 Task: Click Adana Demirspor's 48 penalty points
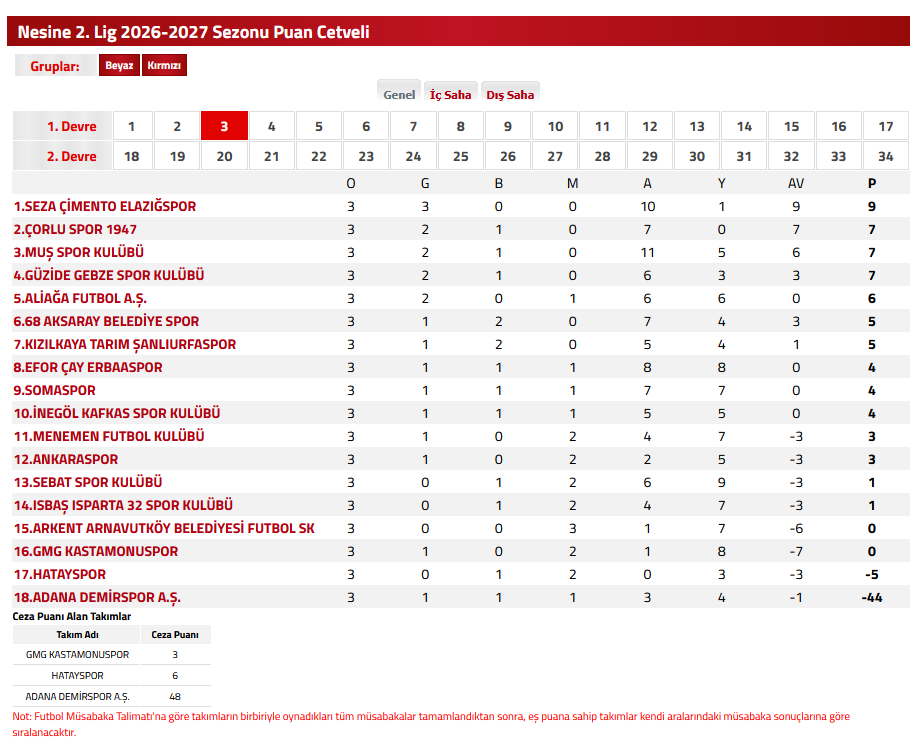coord(175,696)
